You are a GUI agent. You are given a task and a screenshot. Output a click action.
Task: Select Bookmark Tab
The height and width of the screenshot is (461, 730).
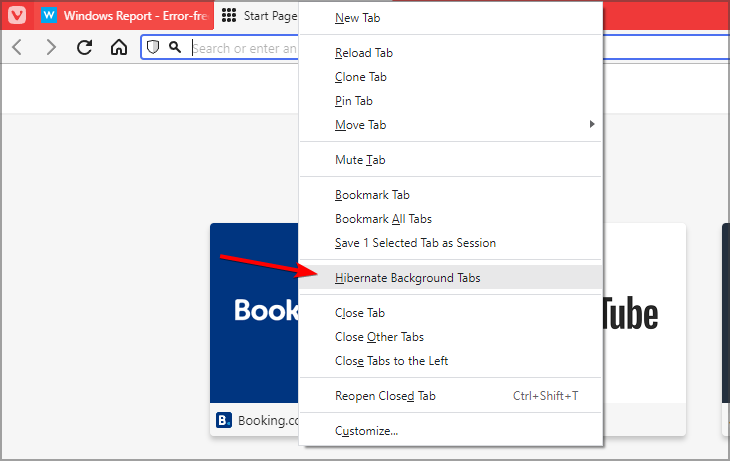[451, 195]
